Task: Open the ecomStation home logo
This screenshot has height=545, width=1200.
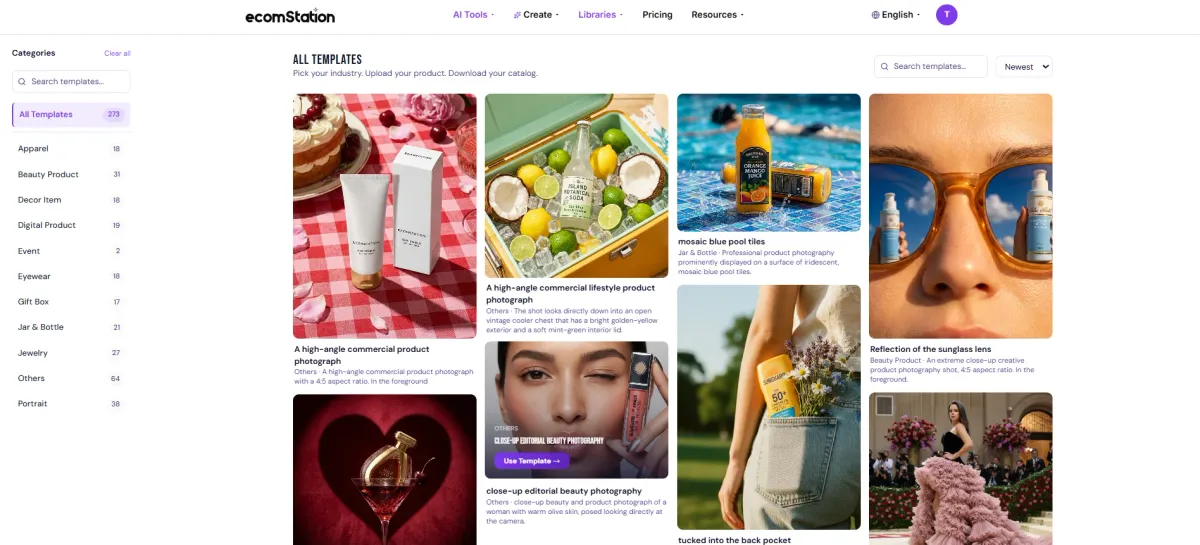Action: [x=290, y=15]
